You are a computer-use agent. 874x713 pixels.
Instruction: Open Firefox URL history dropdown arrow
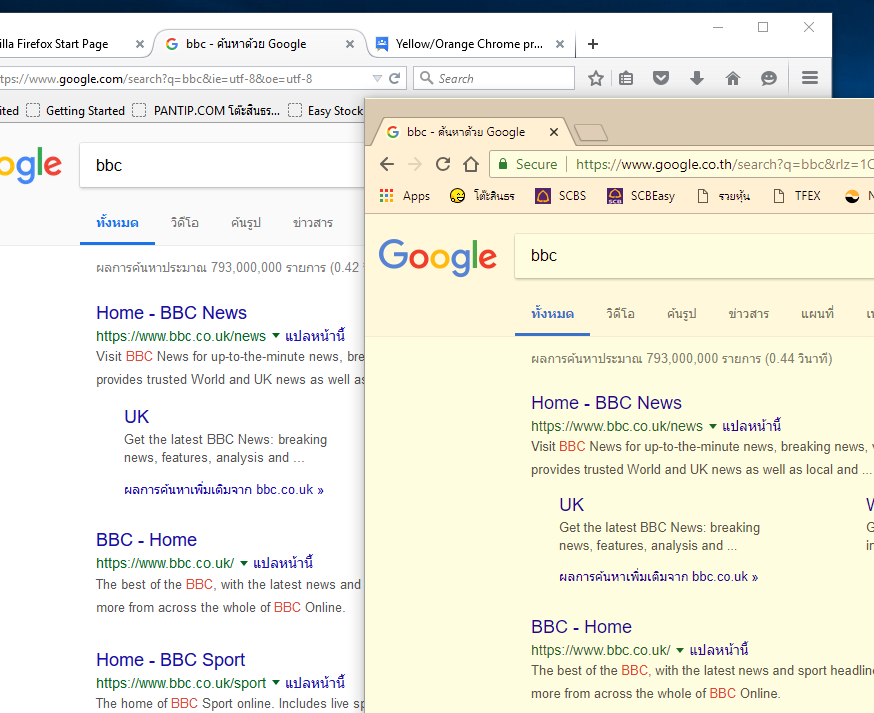[x=377, y=78]
